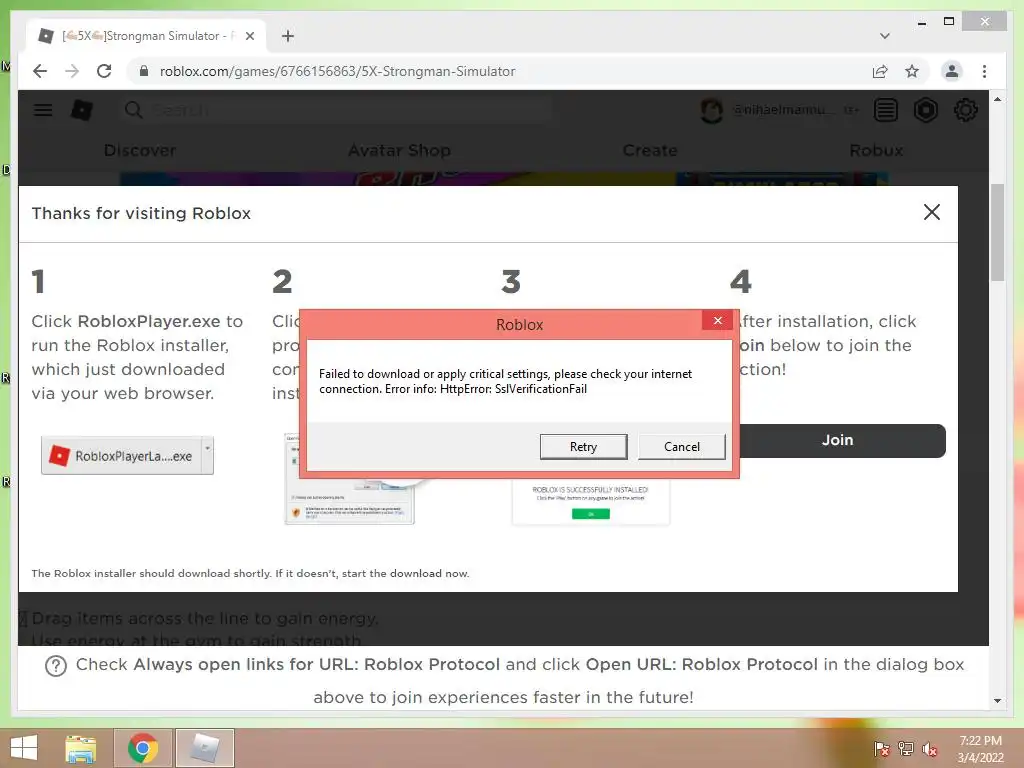1024x768 pixels.
Task: Expand the download item options arrow
Action: point(208,455)
